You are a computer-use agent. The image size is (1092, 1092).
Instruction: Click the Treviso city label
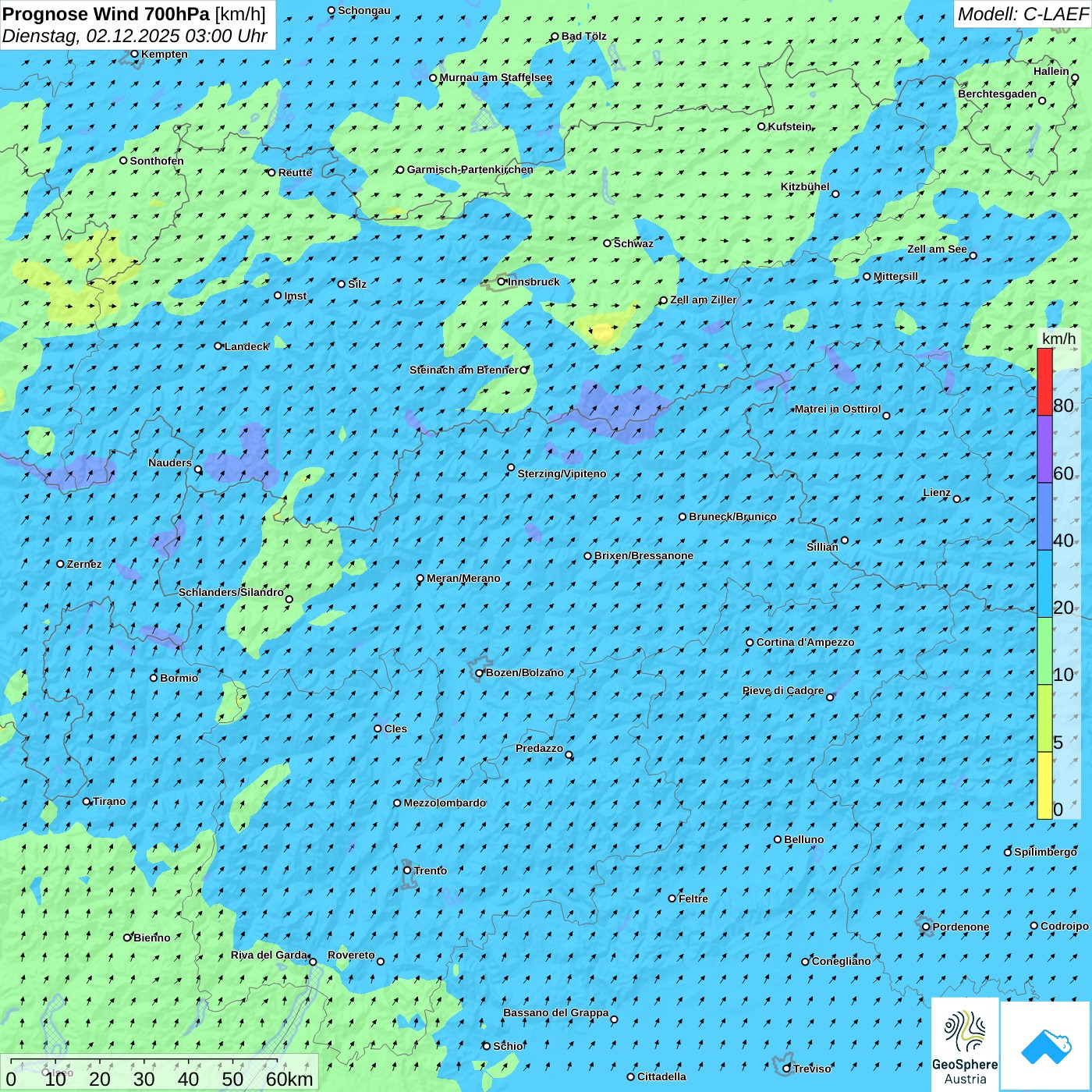tap(812, 1069)
